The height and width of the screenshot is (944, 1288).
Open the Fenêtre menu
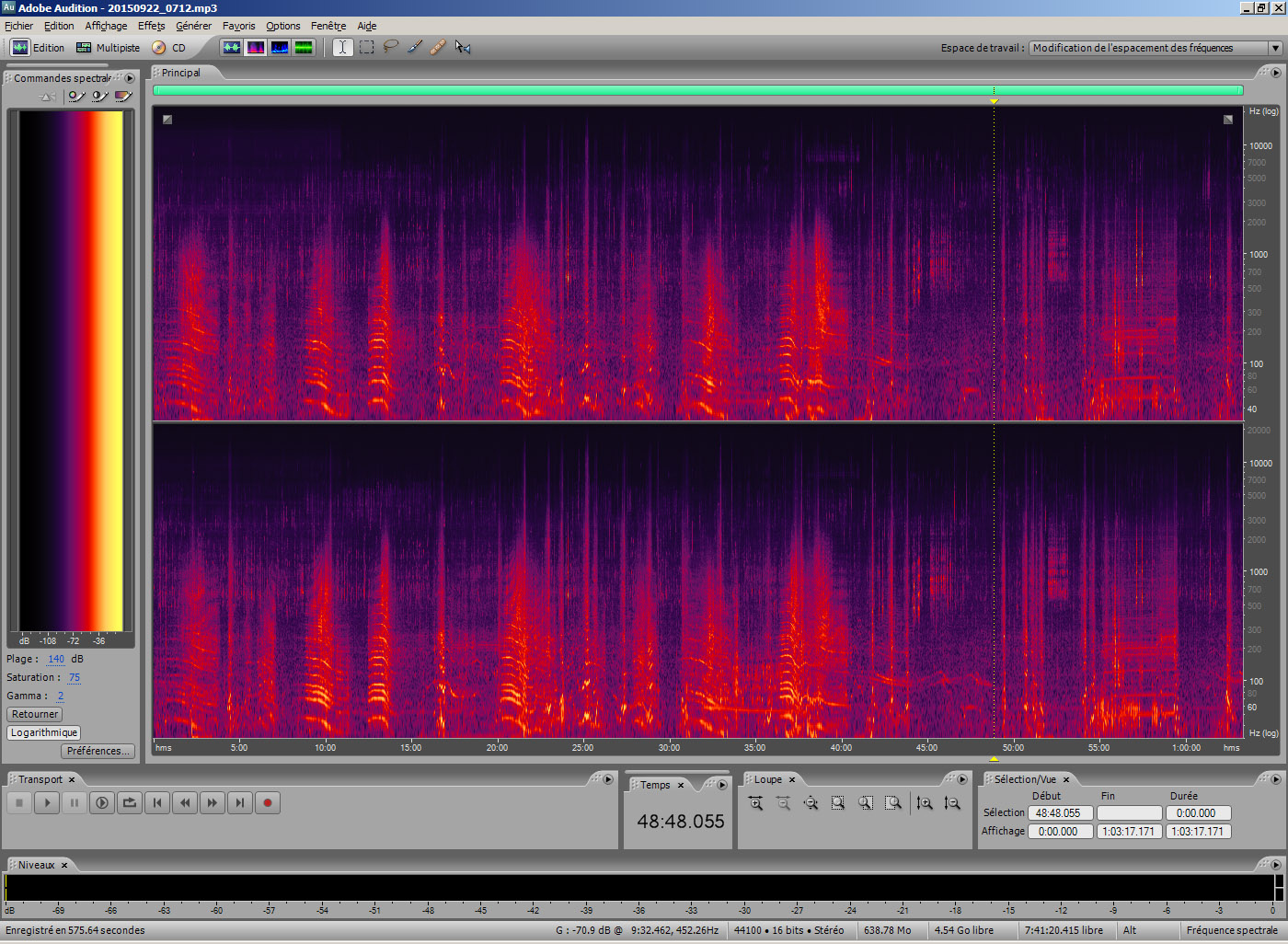(328, 26)
